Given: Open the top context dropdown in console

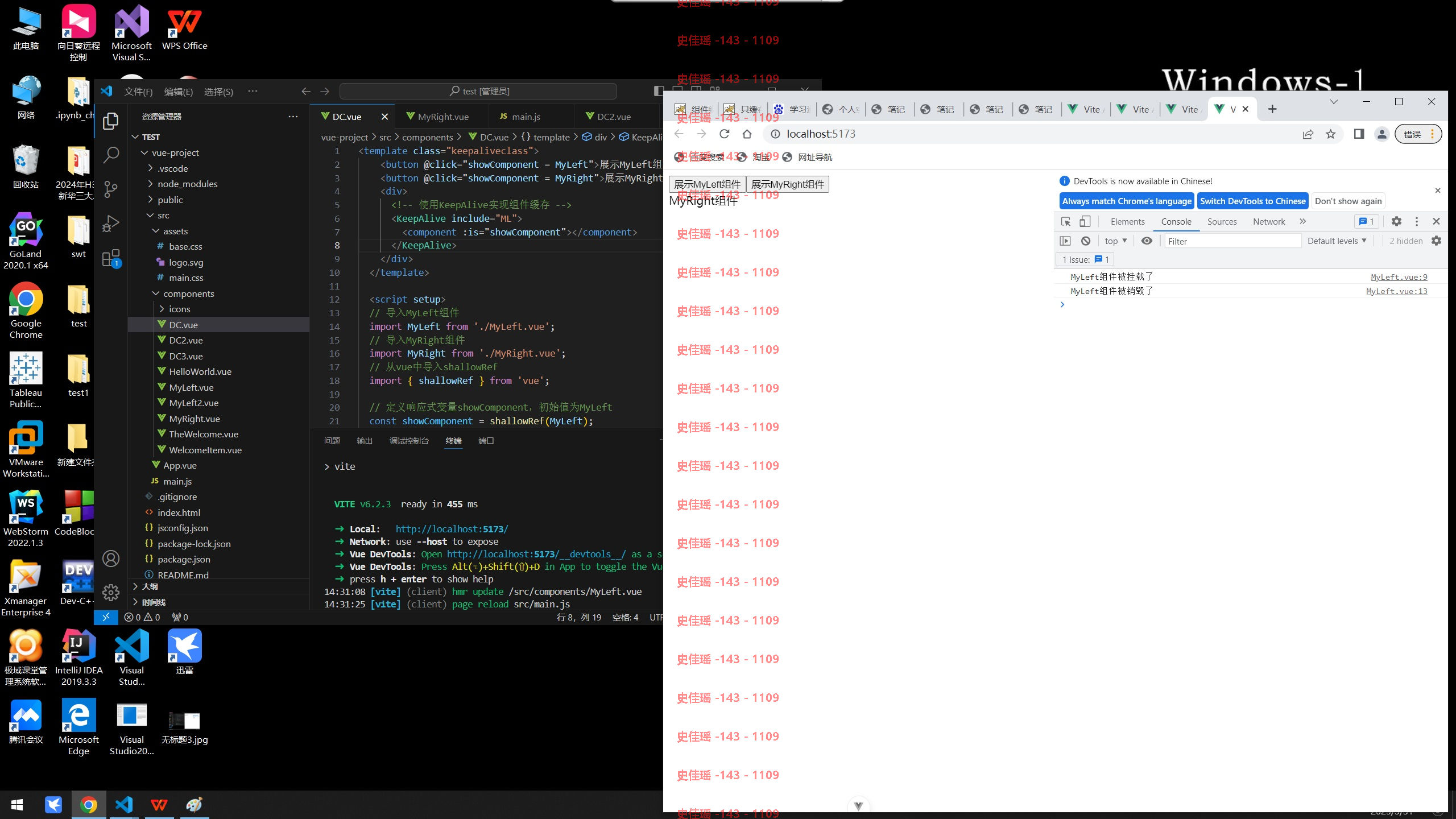Looking at the screenshot, I should 1115,241.
